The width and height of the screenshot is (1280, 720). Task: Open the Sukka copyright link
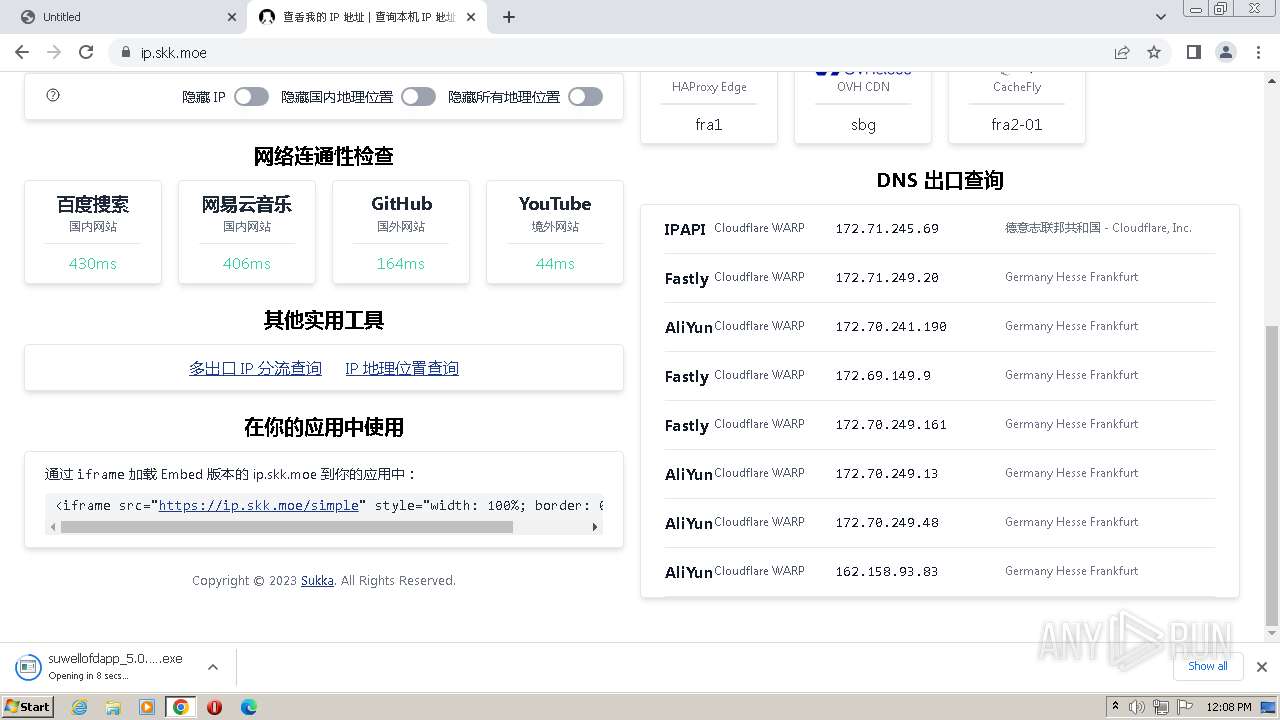[317, 580]
